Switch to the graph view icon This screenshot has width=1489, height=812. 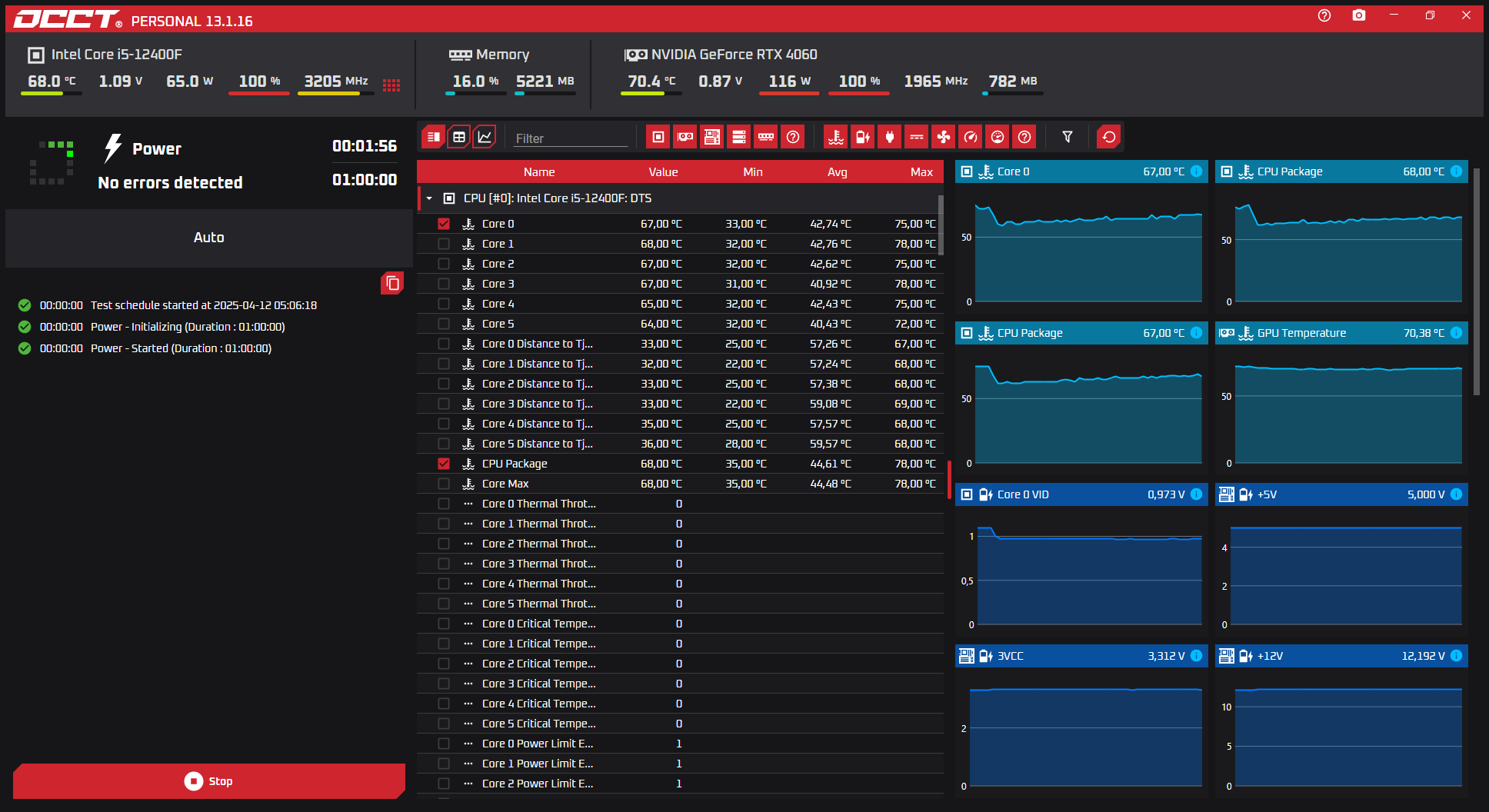pos(485,137)
